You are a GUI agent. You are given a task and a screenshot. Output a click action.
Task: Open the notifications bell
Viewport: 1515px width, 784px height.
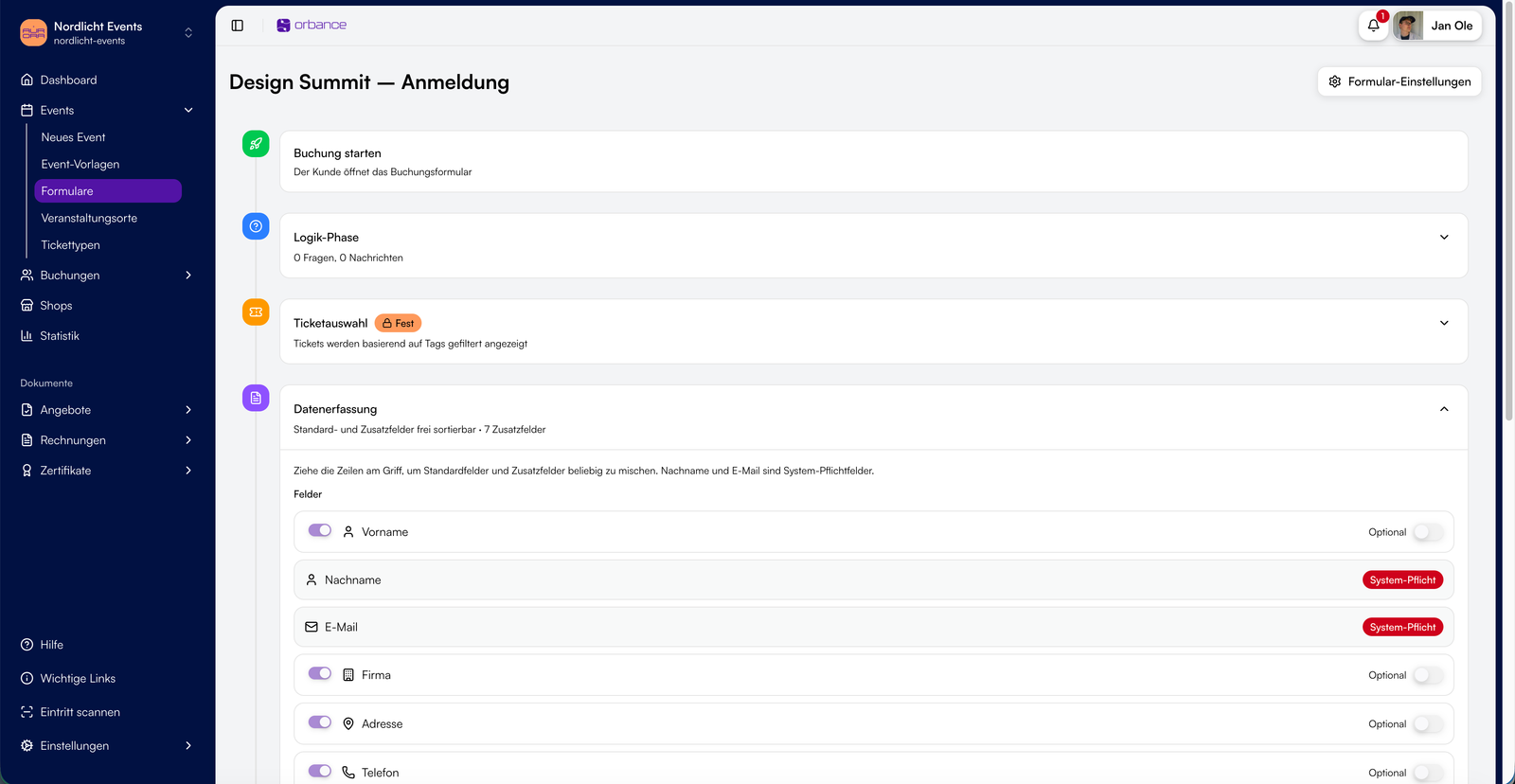coord(1374,26)
